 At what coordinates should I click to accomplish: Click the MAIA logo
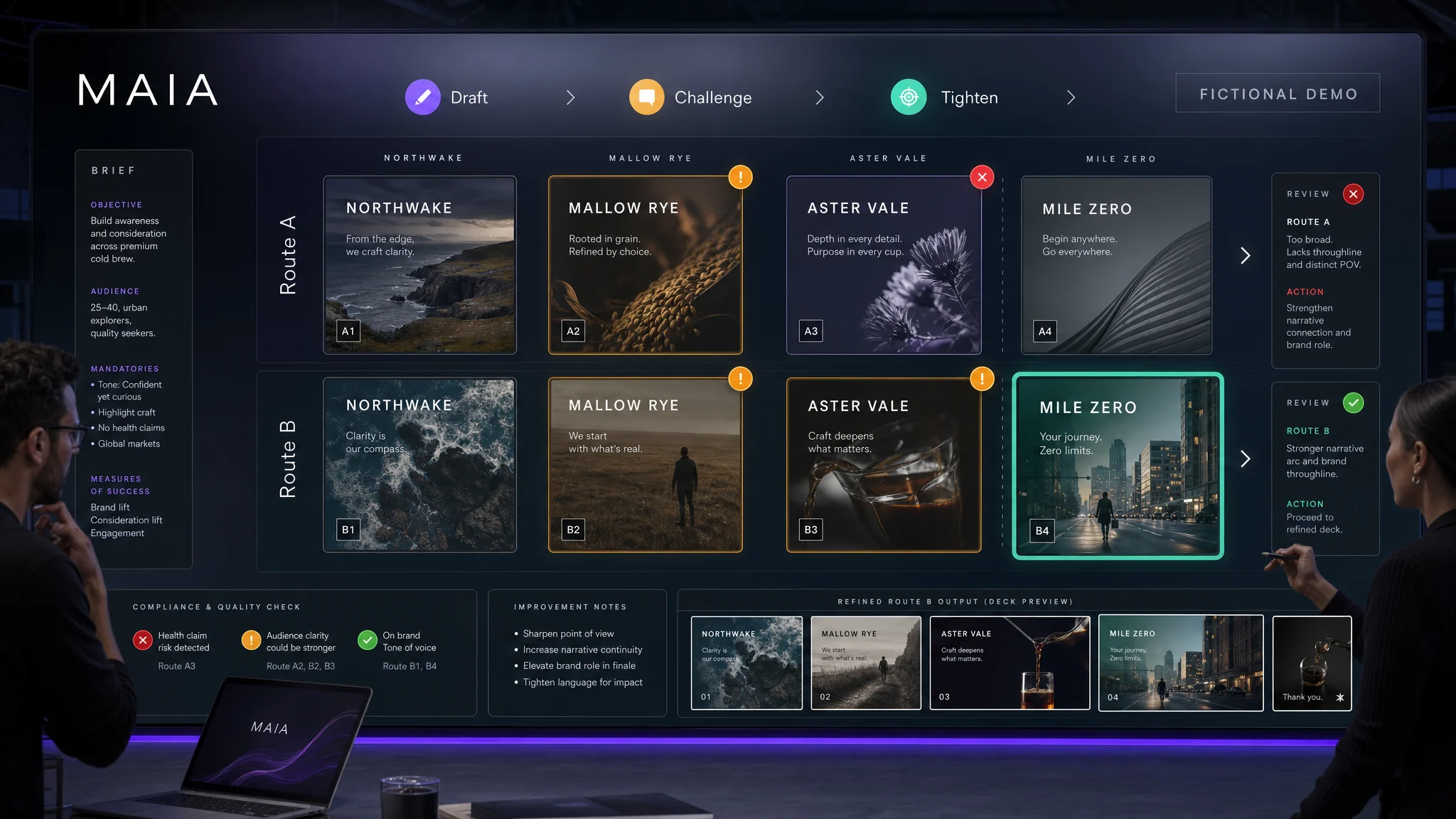[x=148, y=90]
